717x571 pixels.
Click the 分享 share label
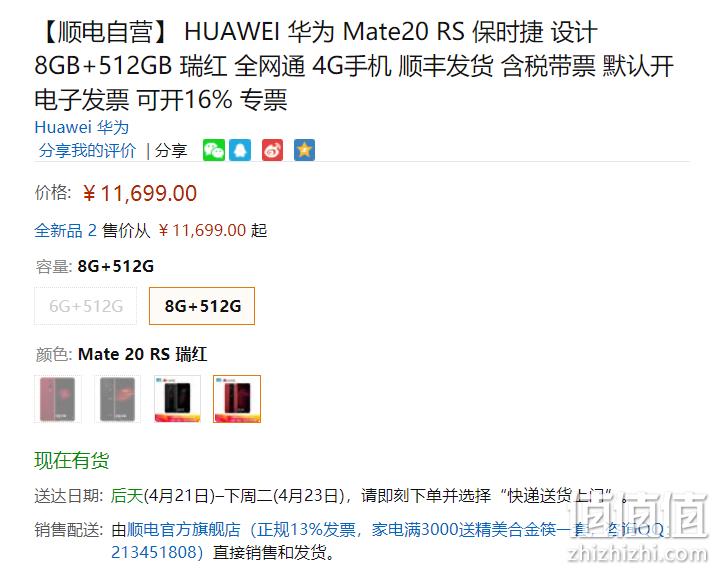point(171,150)
